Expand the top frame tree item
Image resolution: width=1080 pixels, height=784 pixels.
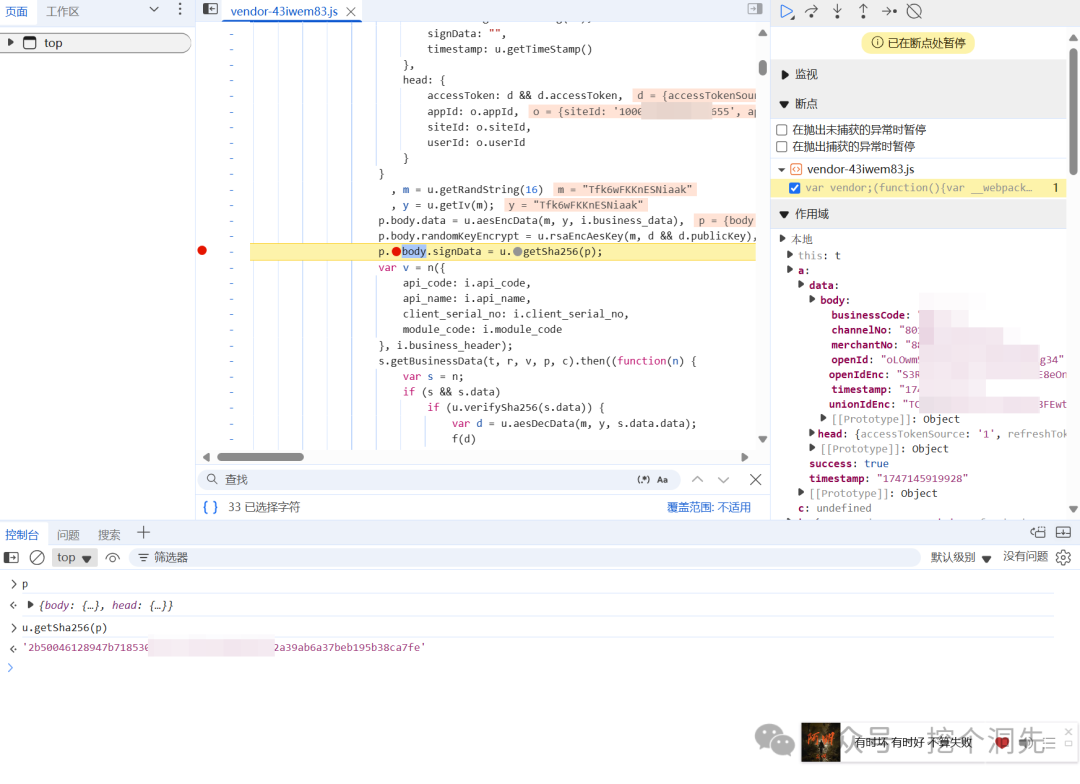coord(10,42)
